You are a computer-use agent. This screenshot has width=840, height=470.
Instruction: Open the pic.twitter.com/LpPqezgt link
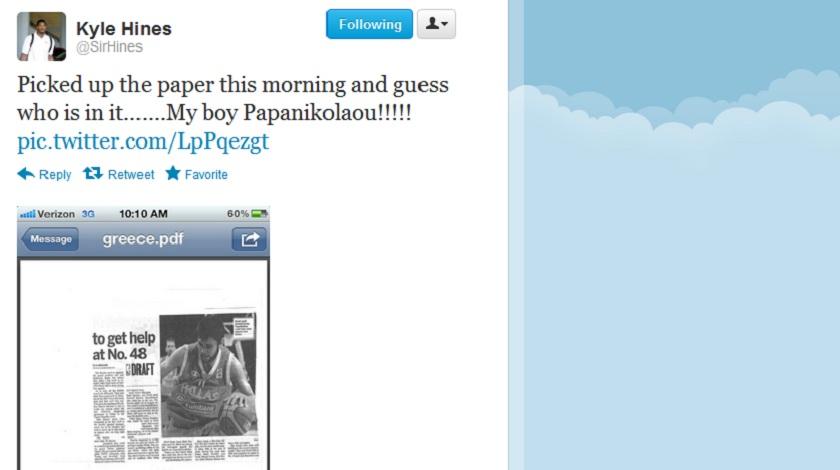coord(142,141)
